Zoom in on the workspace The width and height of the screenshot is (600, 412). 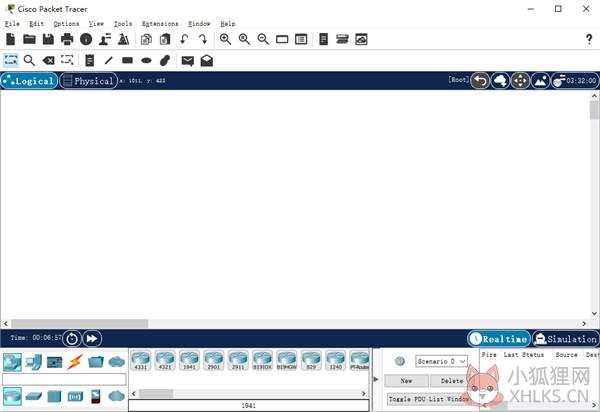pos(225,39)
